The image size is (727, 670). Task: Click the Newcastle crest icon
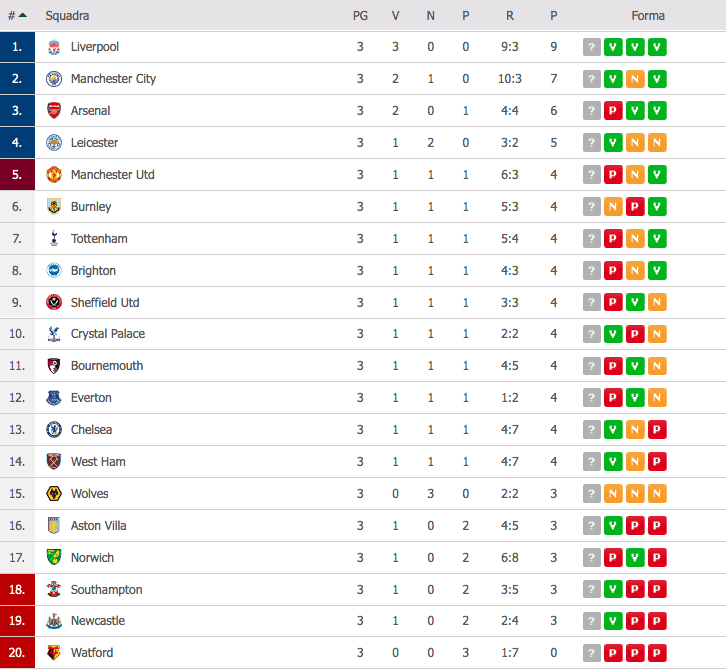54,621
